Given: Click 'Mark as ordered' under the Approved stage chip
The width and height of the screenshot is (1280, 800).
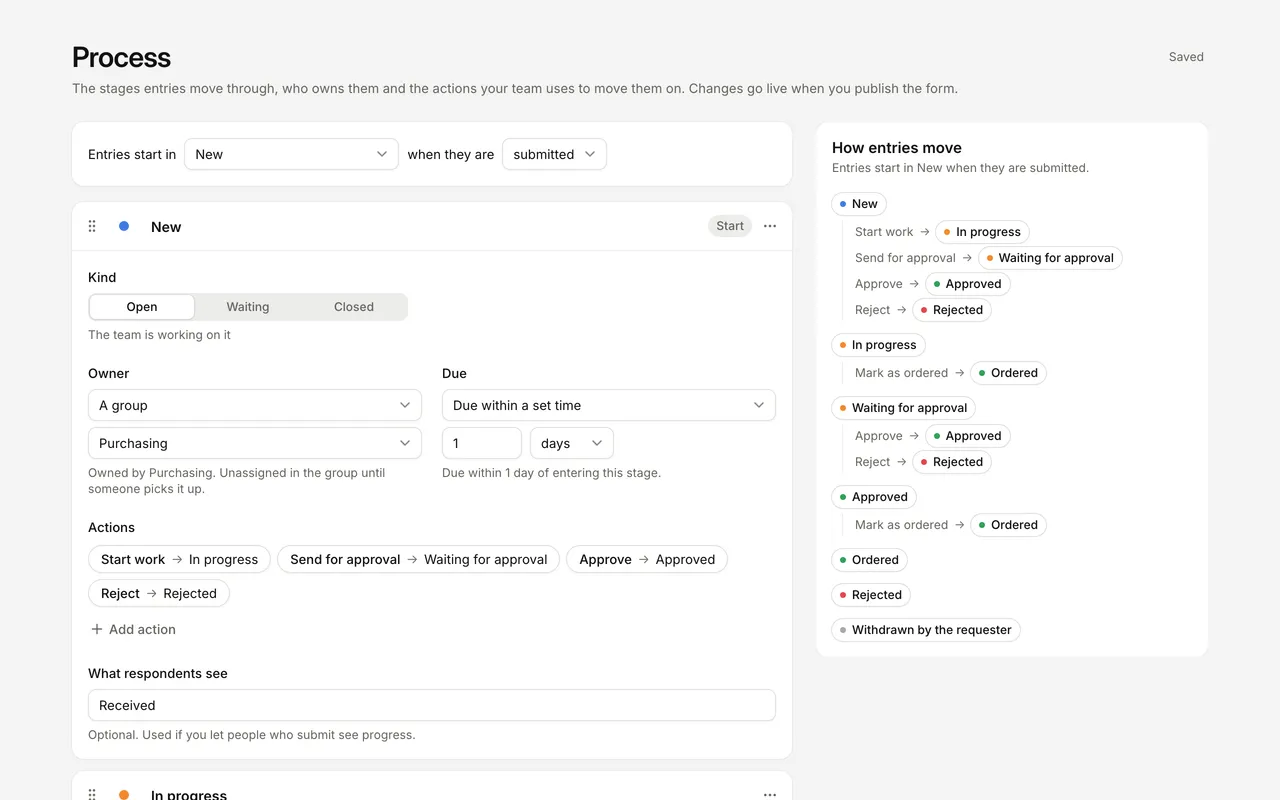Looking at the screenshot, I should point(901,525).
